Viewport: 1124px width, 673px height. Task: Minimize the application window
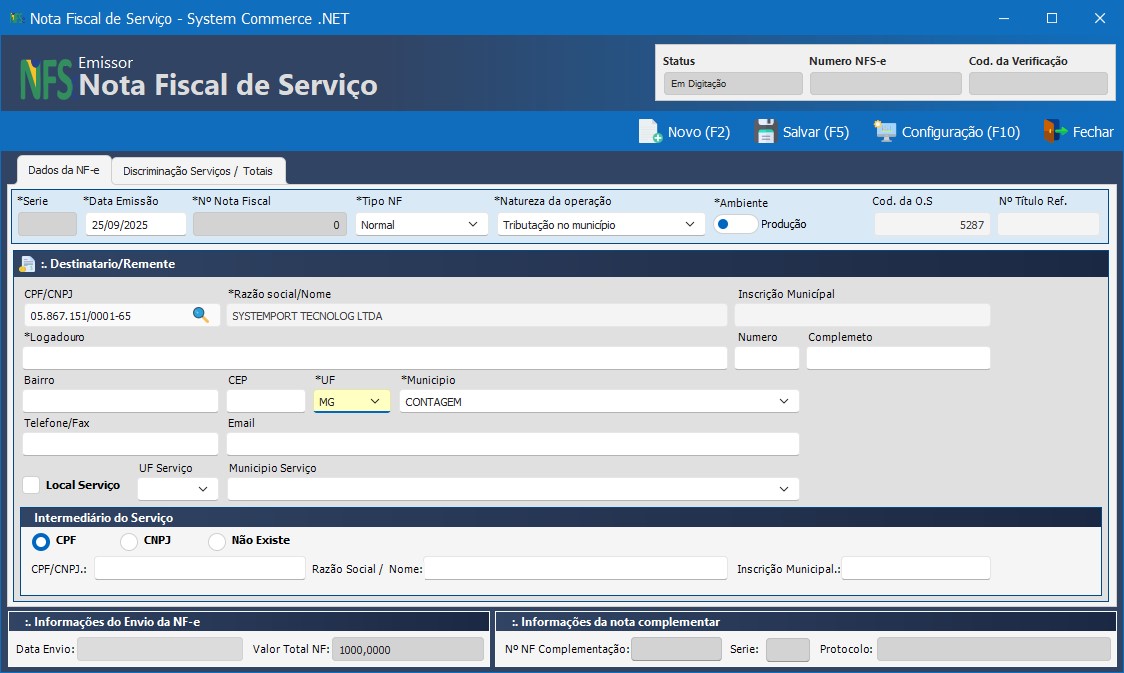[x=1002, y=18]
